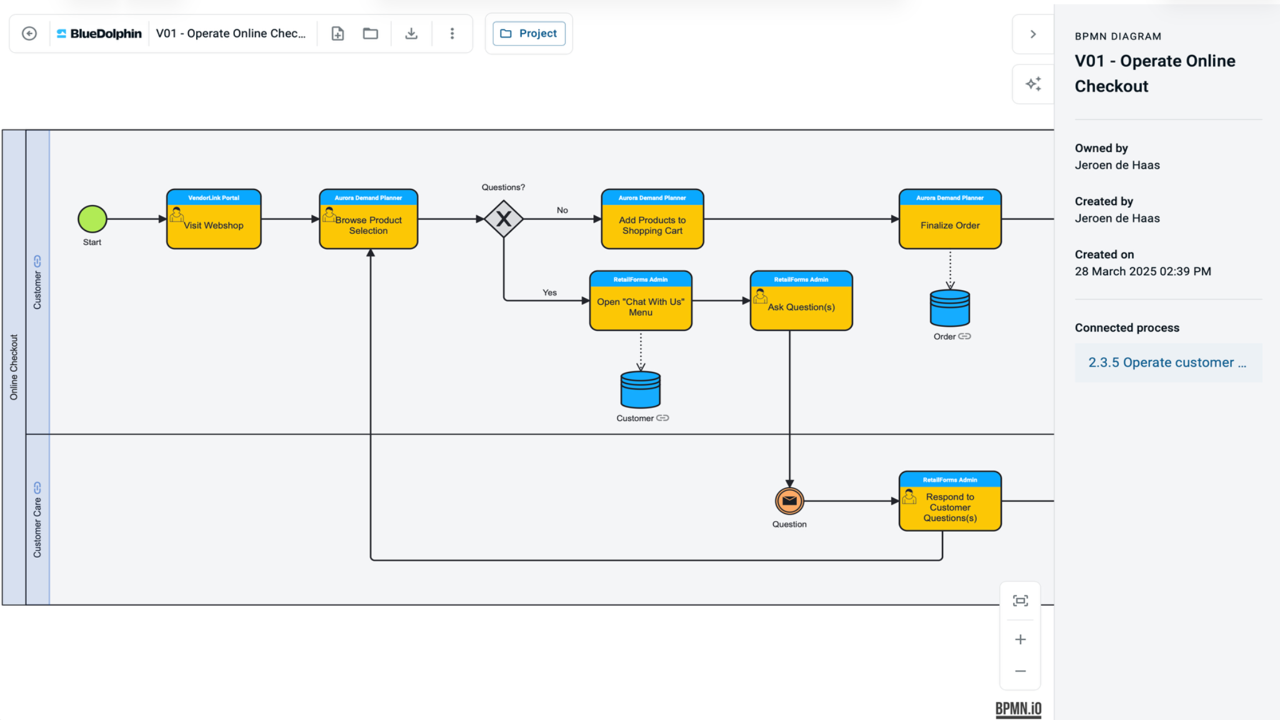Click the download icon
1280x720 pixels.
tap(411, 34)
